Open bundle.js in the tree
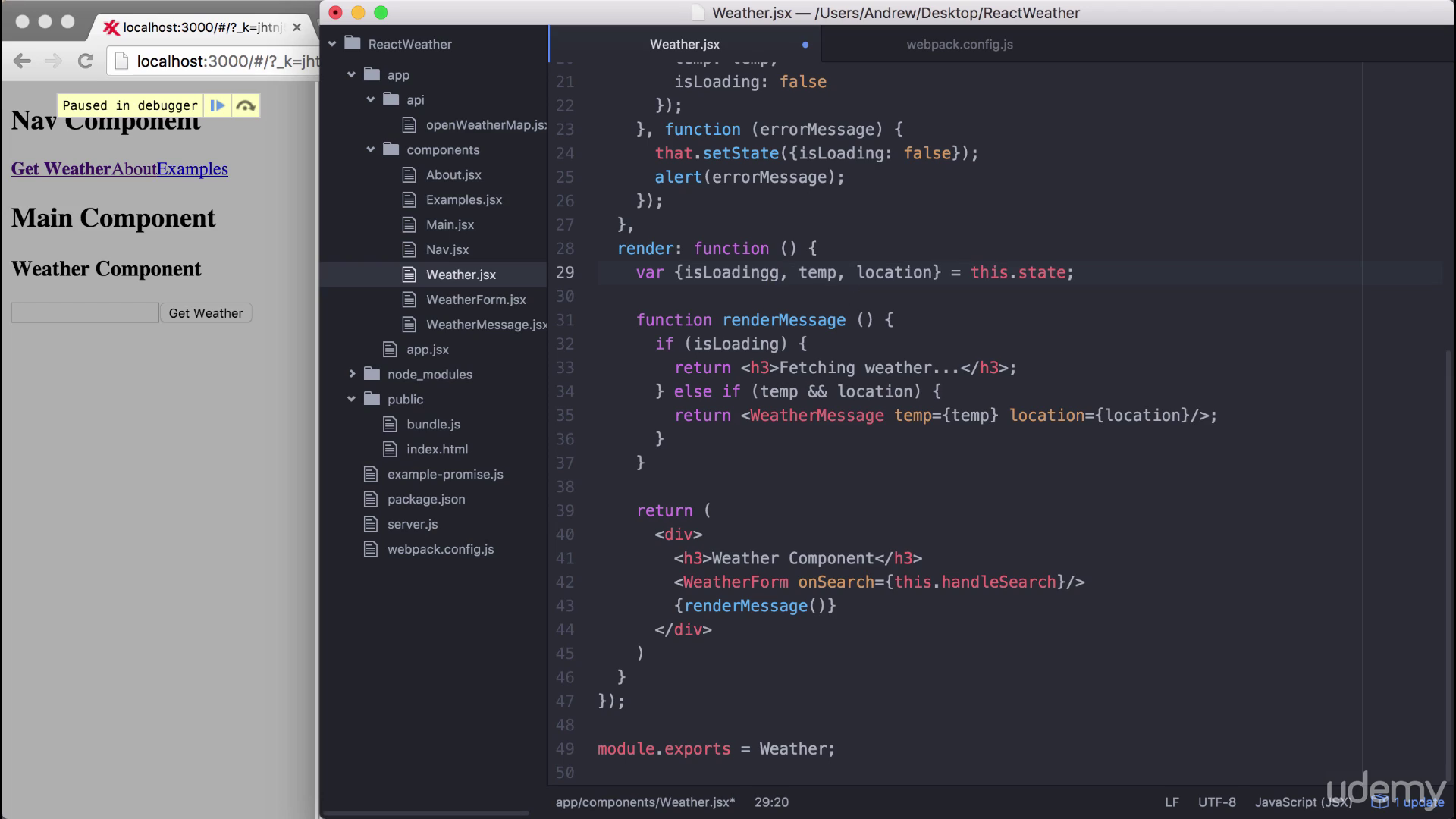 click(433, 425)
